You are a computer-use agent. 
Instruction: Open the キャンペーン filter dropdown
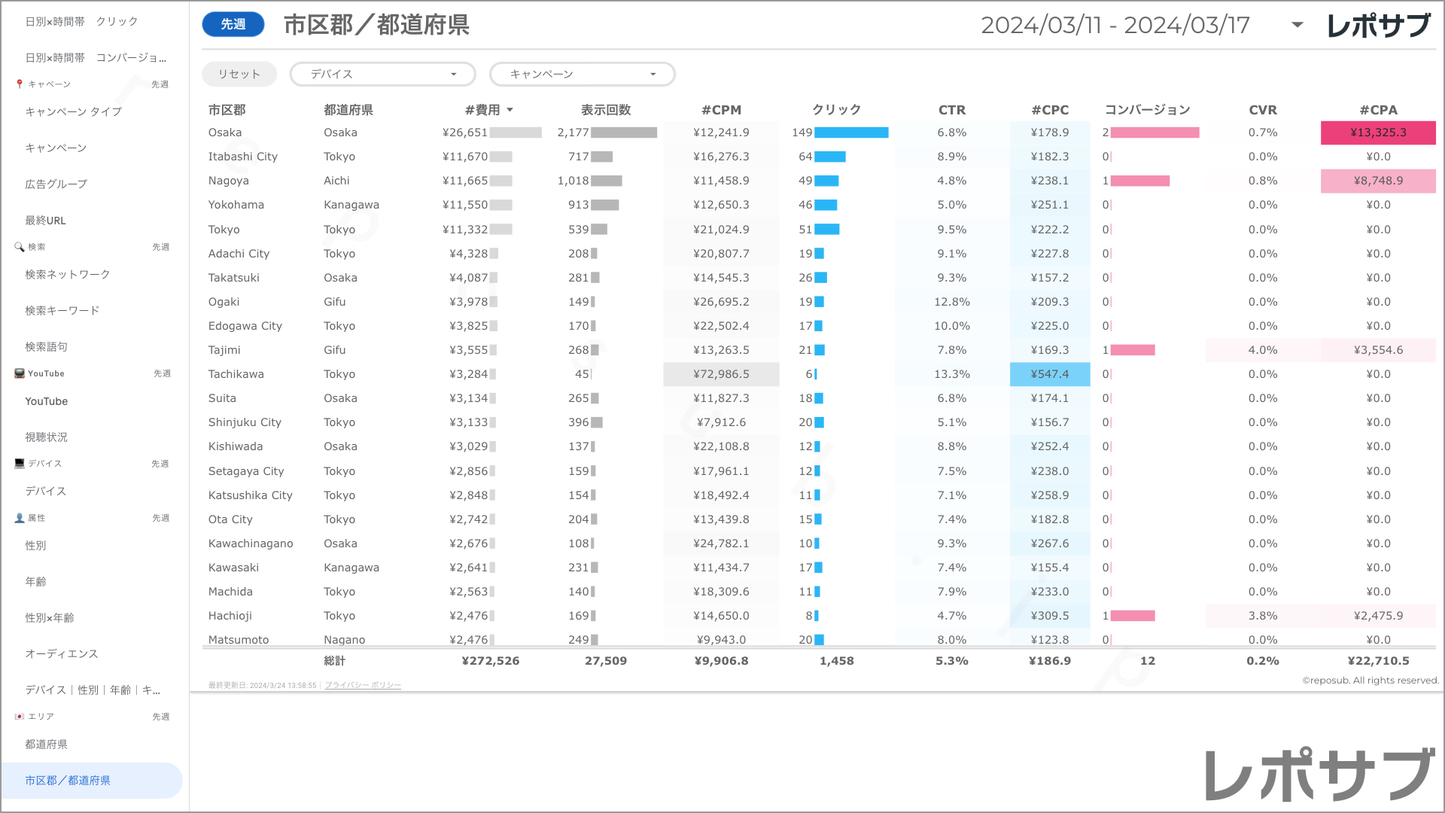tap(582, 74)
